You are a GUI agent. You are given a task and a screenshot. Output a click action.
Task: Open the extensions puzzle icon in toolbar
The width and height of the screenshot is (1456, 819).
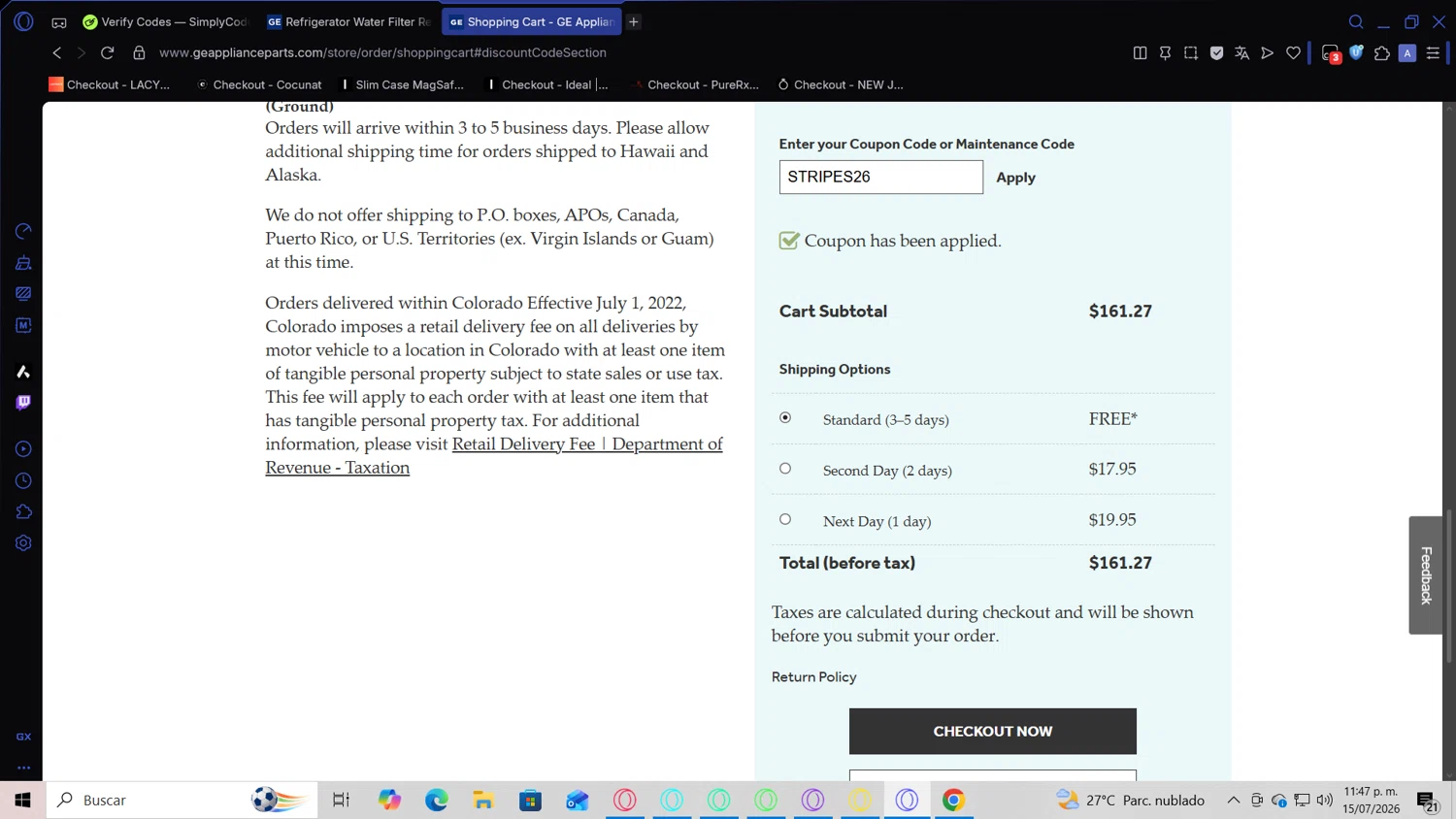pyautogui.click(x=1381, y=52)
